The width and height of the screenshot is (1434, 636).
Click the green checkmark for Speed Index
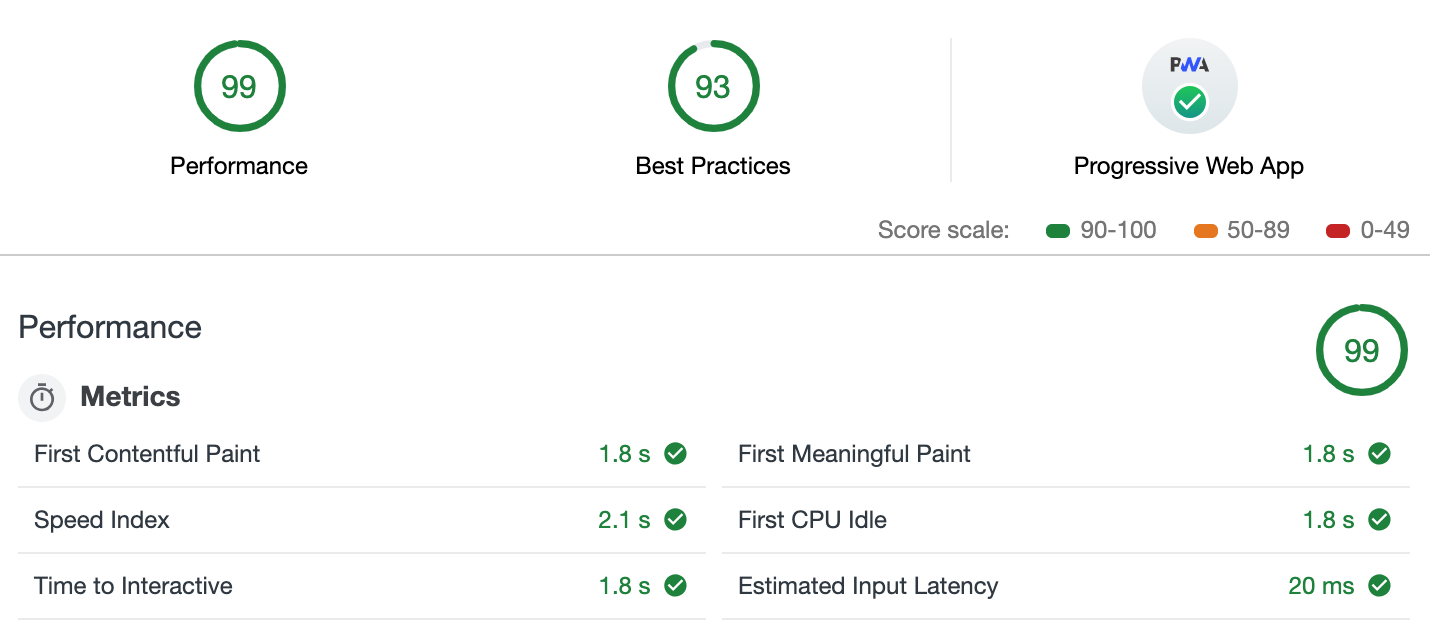tap(676, 520)
